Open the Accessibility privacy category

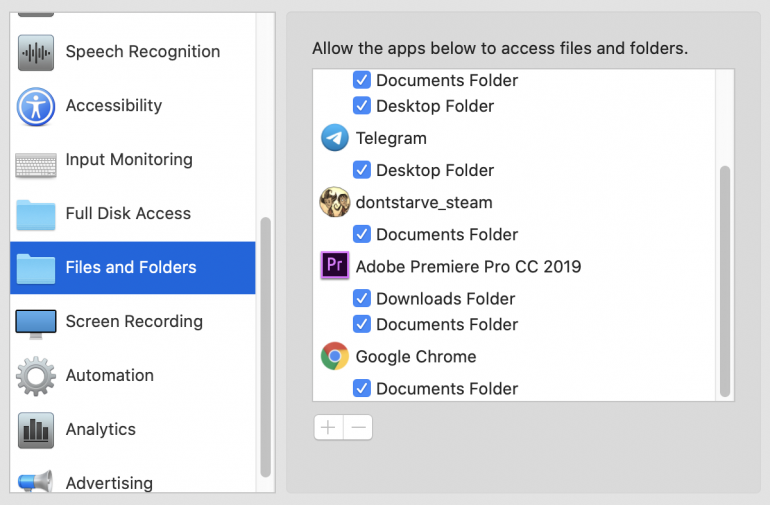tap(133, 106)
